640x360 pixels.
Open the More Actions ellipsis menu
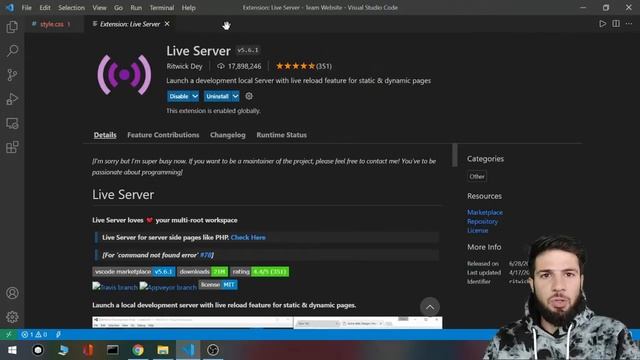tap(629, 24)
